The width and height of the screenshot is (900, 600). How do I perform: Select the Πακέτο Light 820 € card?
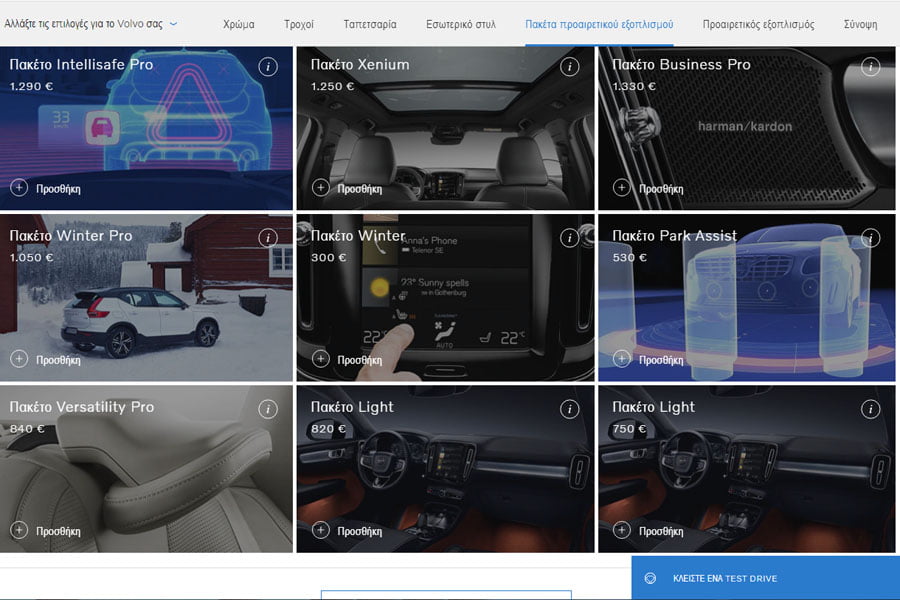tap(445, 470)
